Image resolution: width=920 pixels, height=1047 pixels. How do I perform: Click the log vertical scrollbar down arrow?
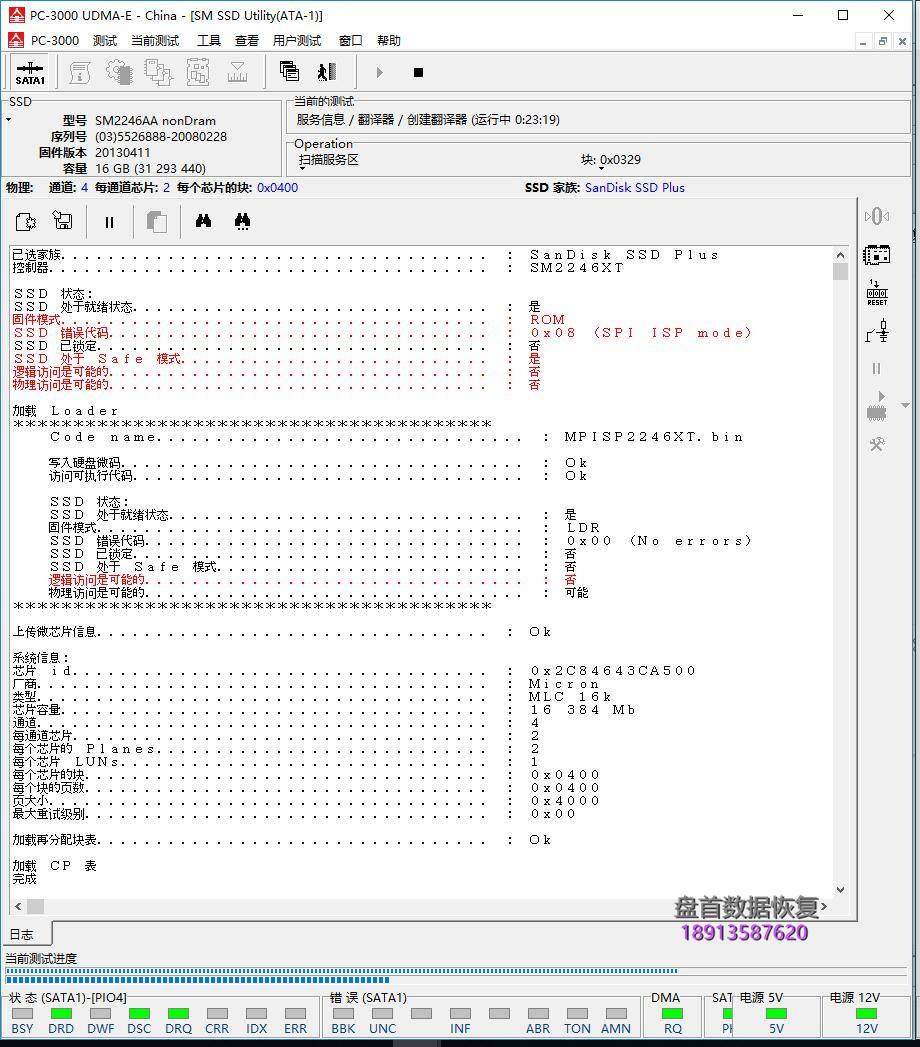pos(840,889)
